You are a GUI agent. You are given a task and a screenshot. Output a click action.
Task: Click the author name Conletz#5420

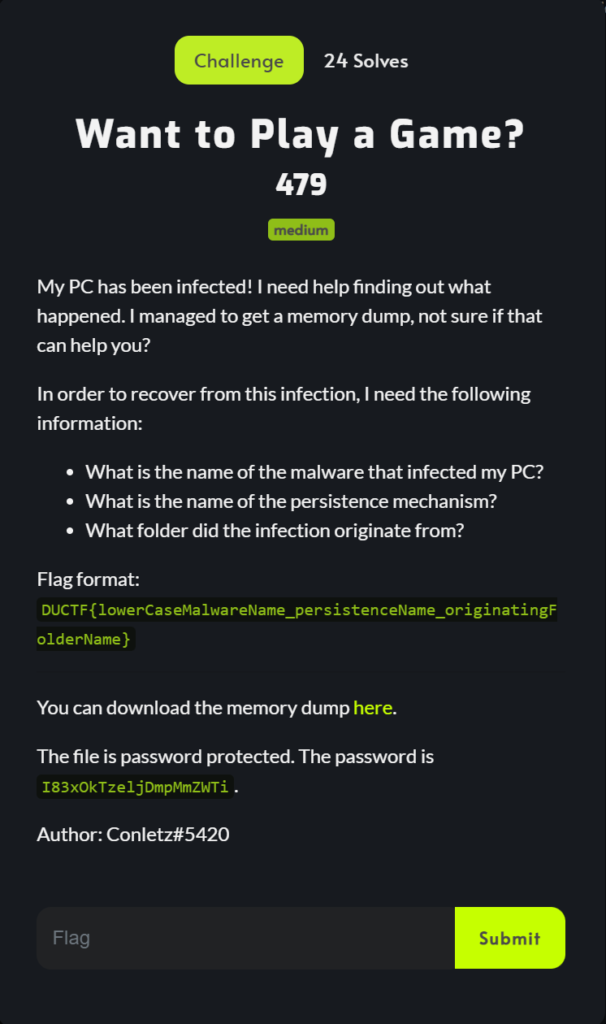click(x=166, y=834)
